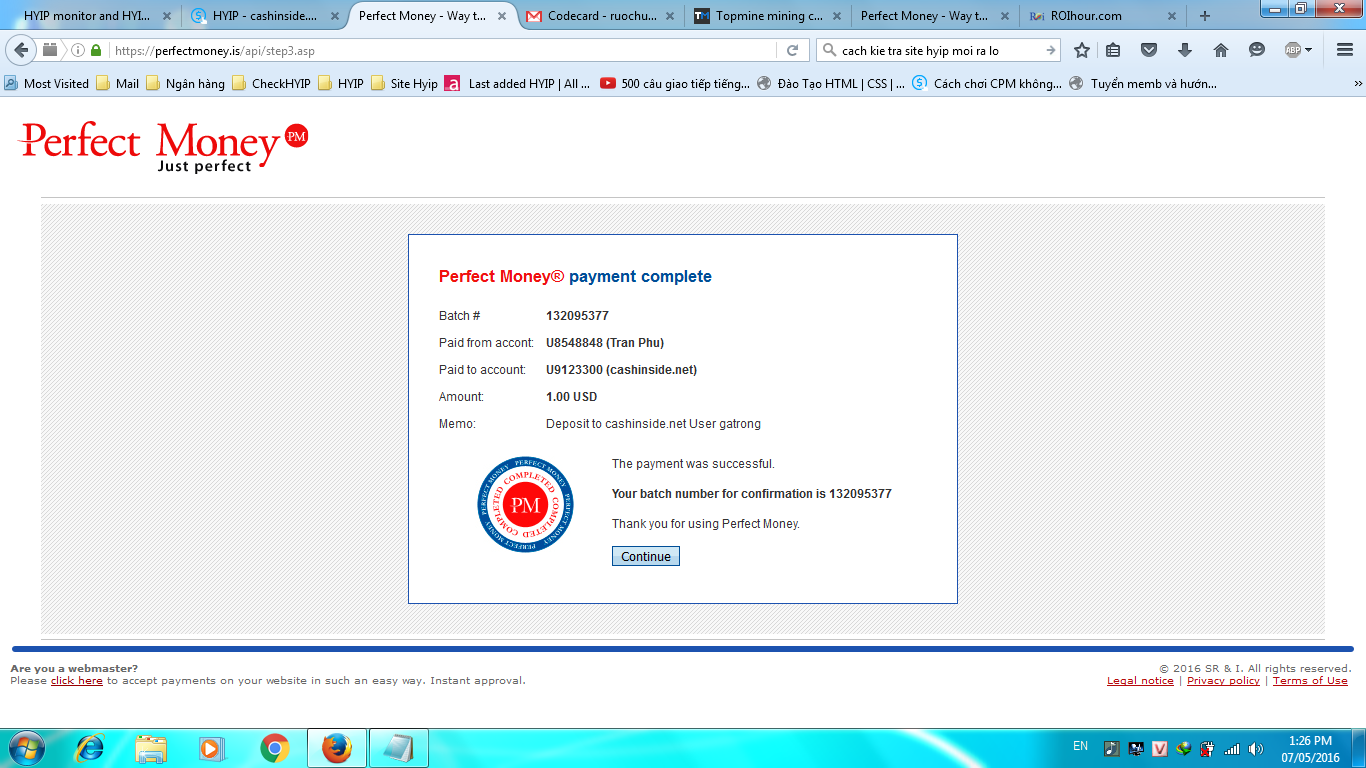Follow the 'click here' webmaster link
The image size is (1366, 768).
coord(77,681)
